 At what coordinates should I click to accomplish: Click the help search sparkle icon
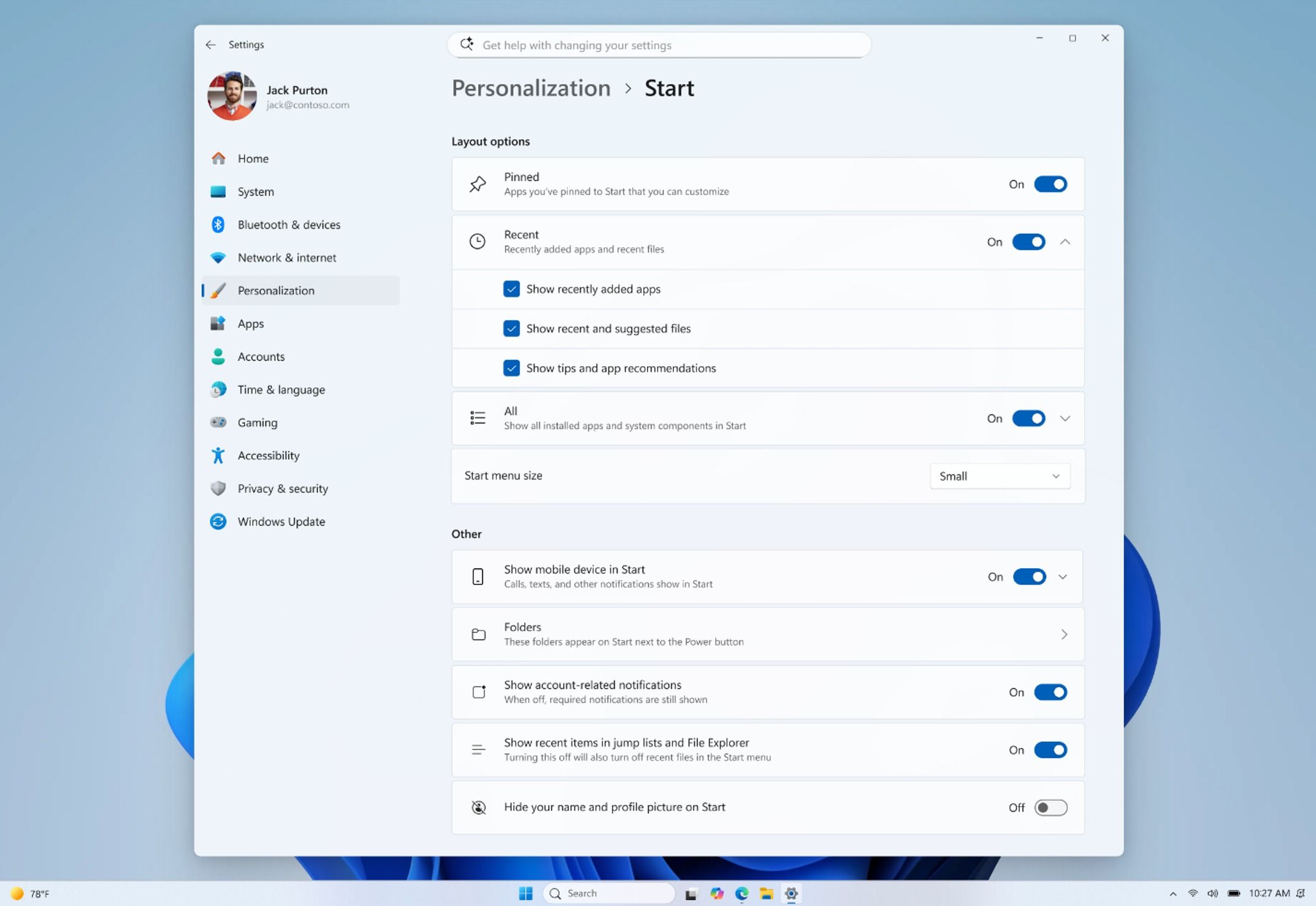point(467,44)
